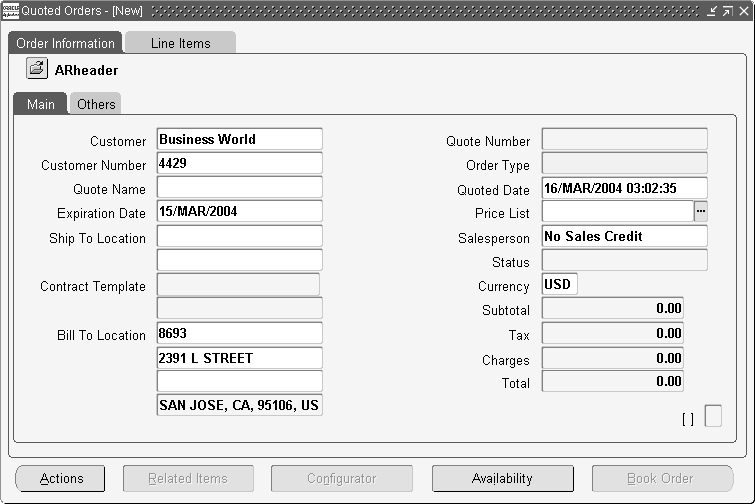Focus the Price List input field
This screenshot has height=504, width=755.
[x=618, y=211]
